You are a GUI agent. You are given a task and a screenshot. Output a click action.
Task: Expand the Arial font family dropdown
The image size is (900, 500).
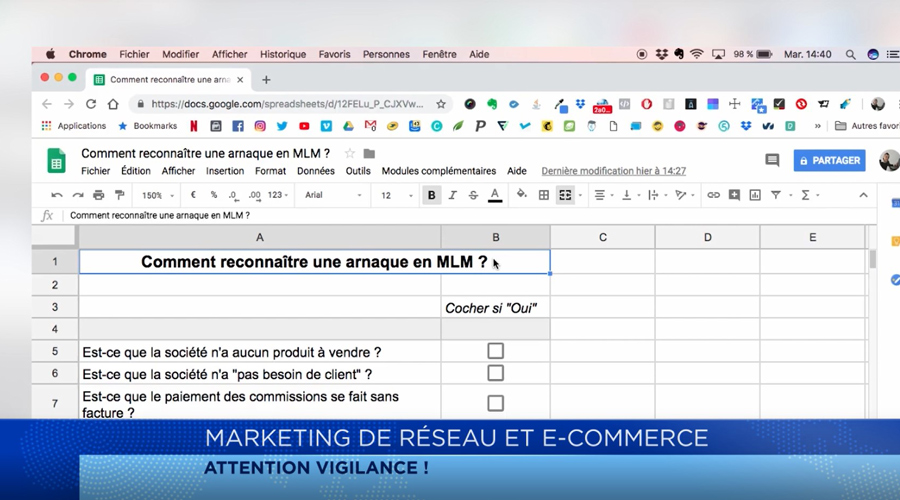click(333, 195)
